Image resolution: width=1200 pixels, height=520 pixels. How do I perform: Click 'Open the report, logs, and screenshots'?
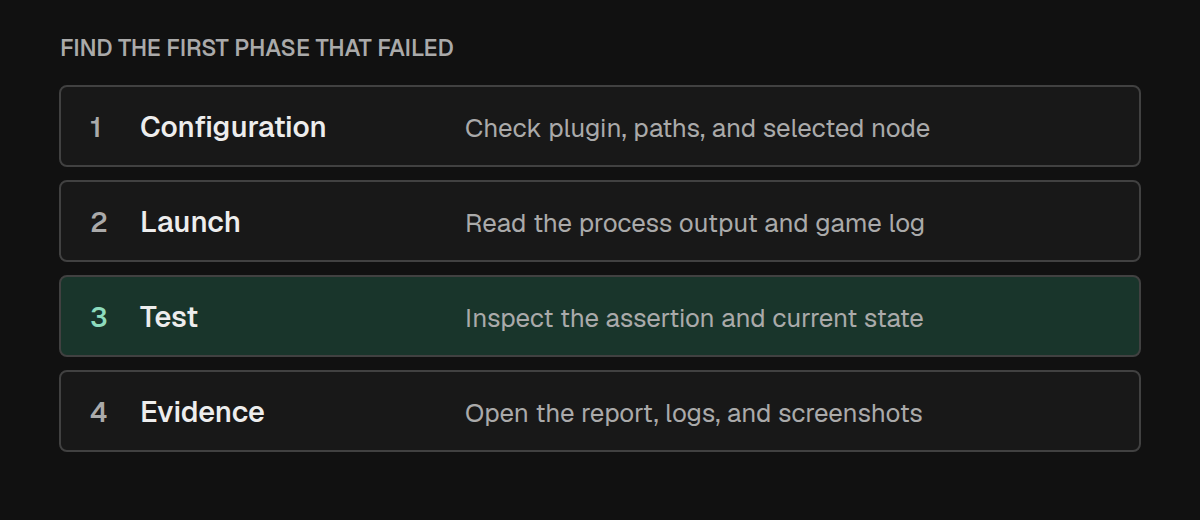tap(693, 413)
